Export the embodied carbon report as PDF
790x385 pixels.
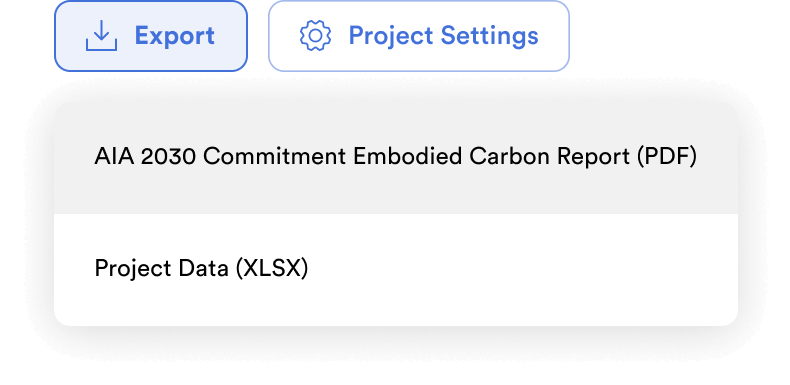coord(396,158)
